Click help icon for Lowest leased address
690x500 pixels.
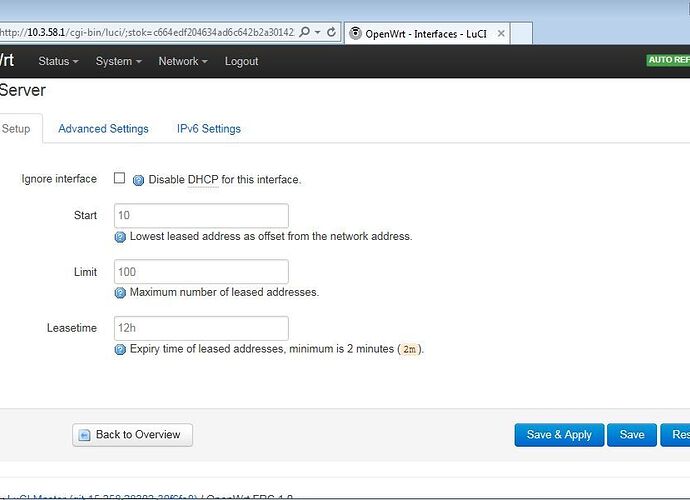pyautogui.click(x=120, y=237)
